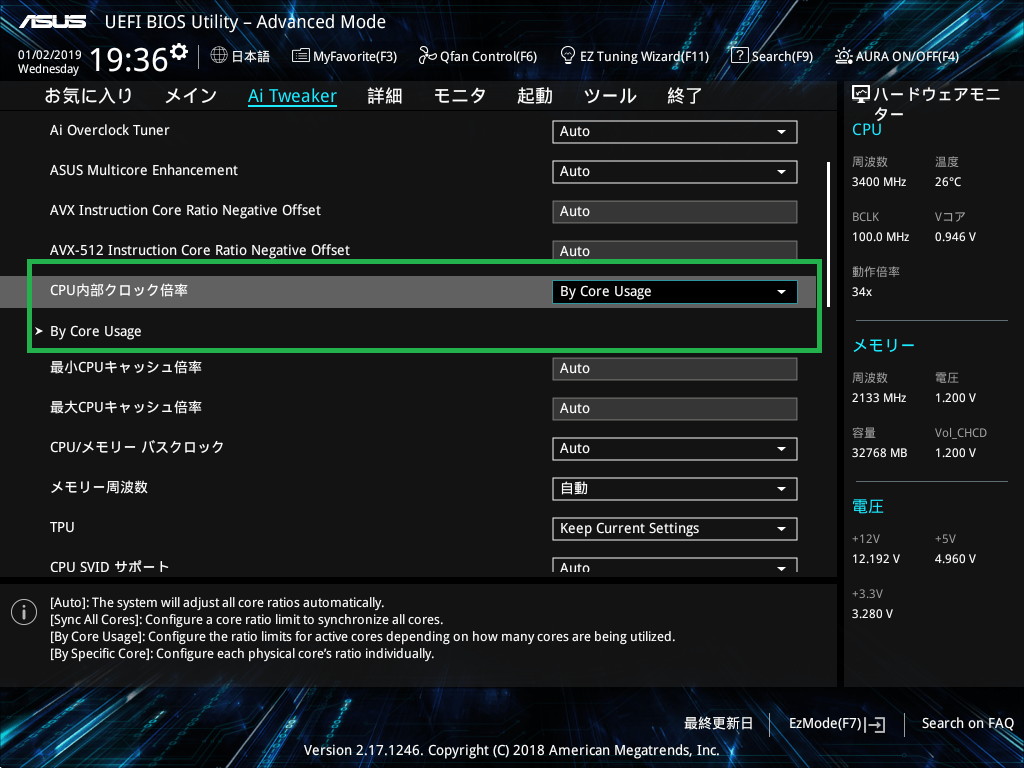Click the EzMode exit arrow icon
Screen dimensions: 1024x768
(x=876, y=724)
